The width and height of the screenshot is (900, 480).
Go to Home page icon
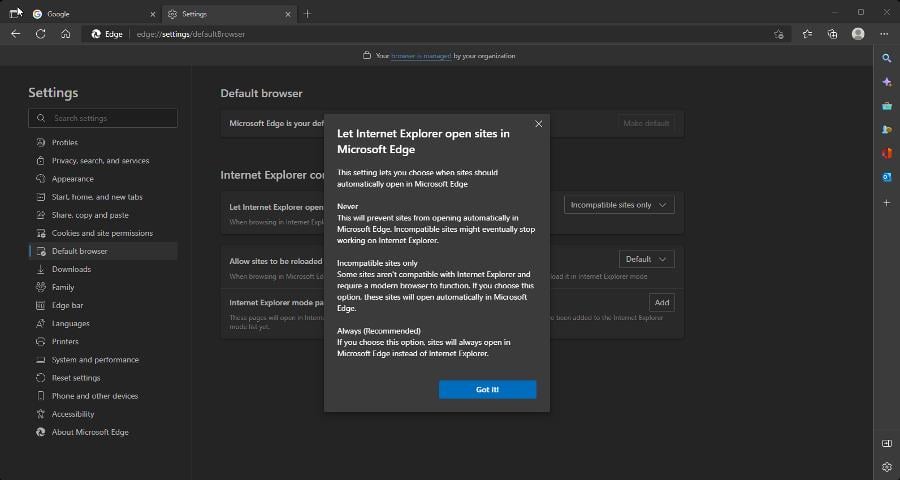65,34
